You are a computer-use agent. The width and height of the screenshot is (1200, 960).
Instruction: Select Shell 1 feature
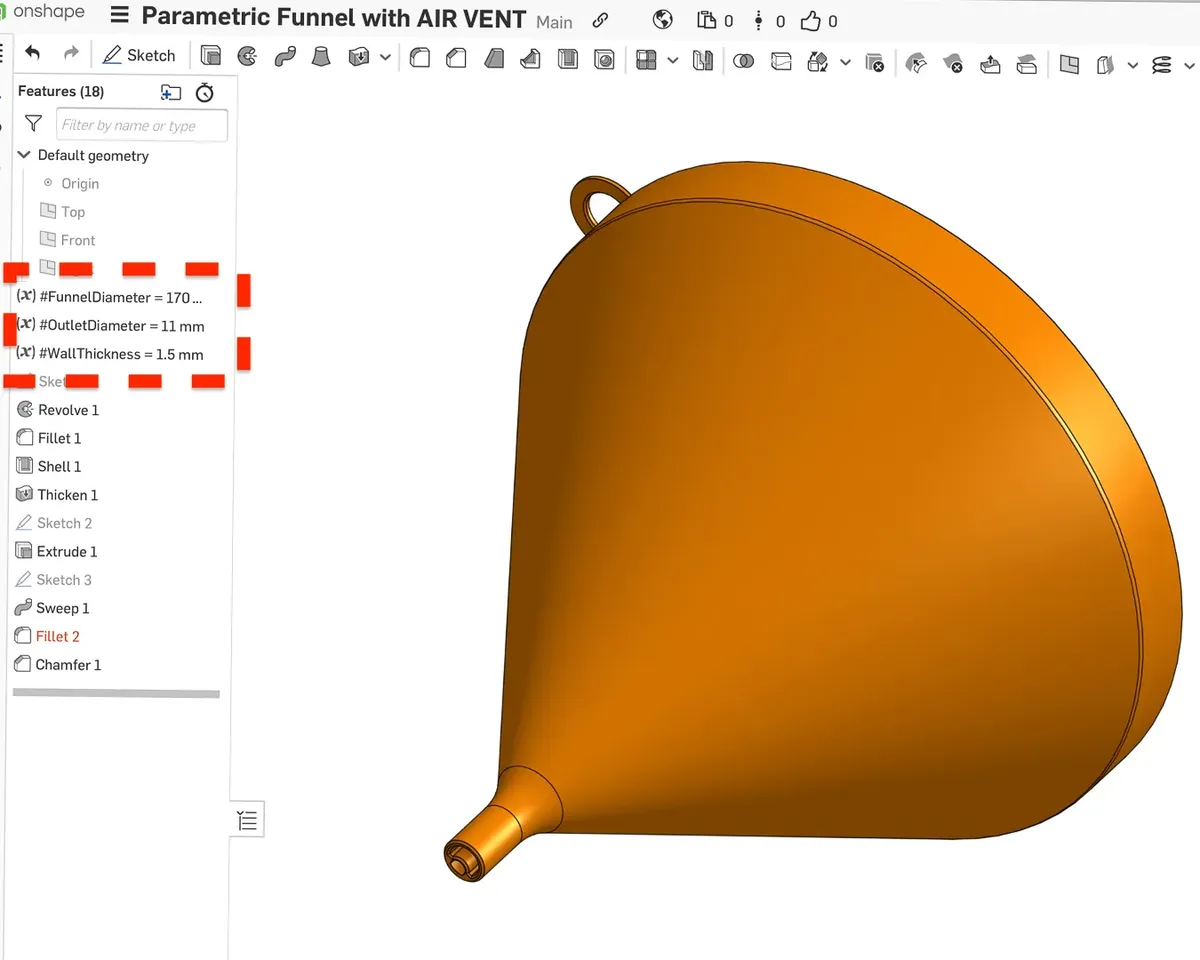[x=49, y=466]
